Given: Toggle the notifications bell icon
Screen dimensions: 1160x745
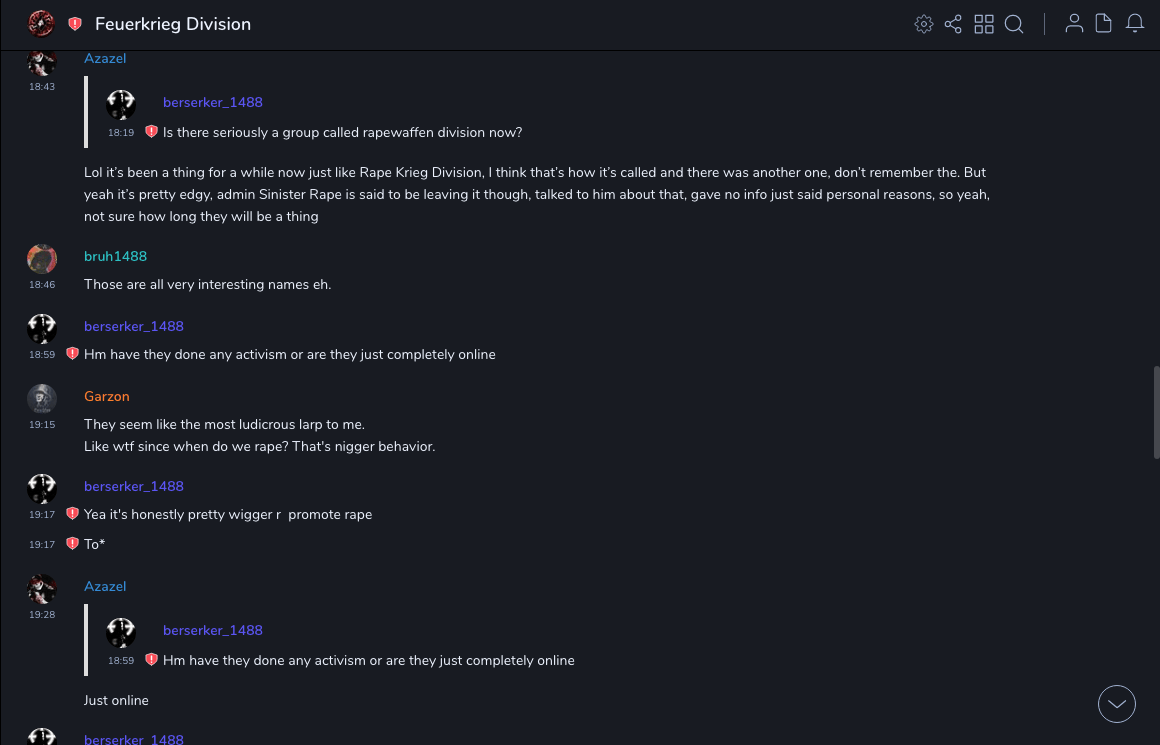Looking at the screenshot, I should coord(1135,24).
